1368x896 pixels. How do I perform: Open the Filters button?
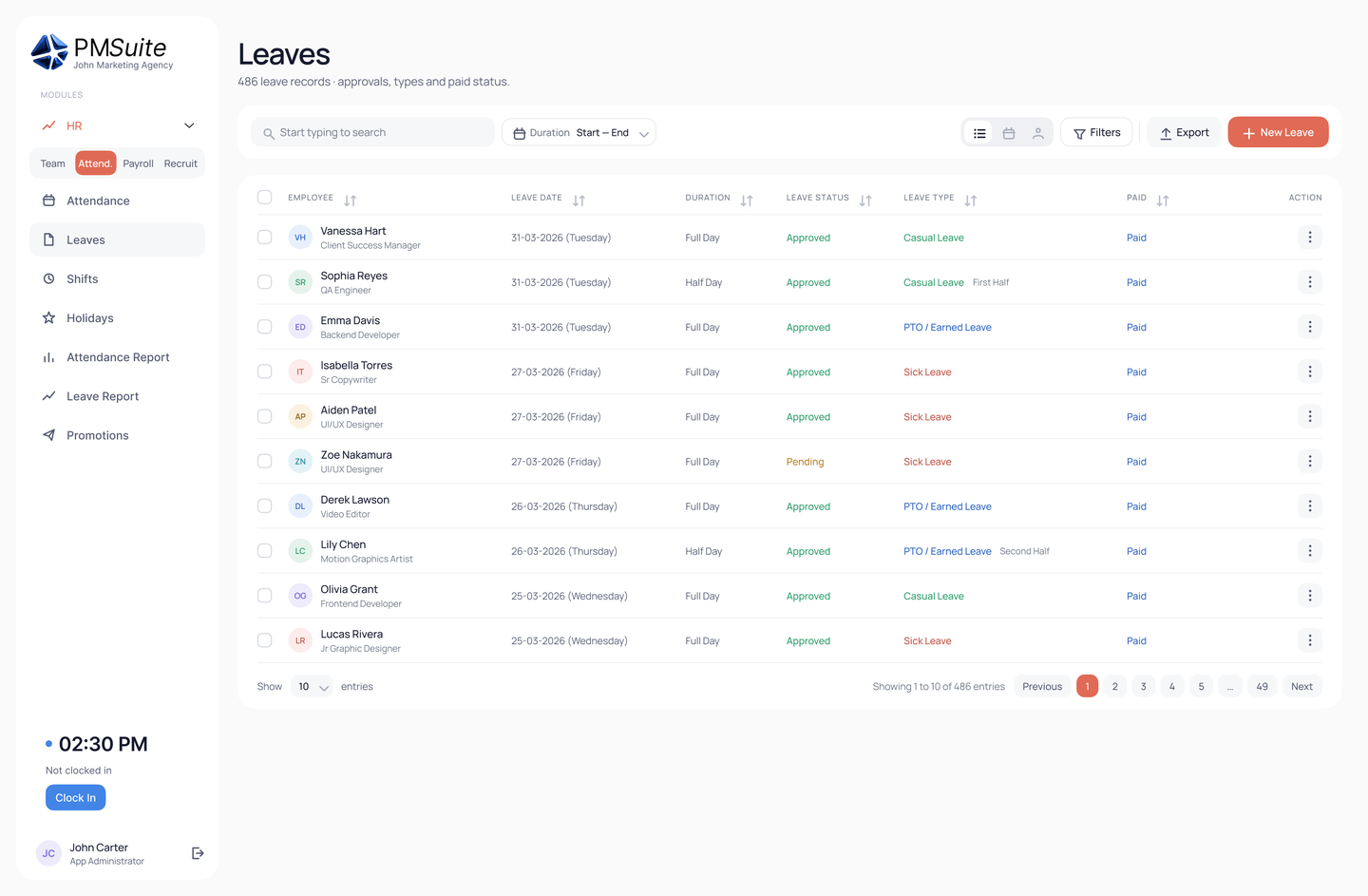[1096, 133]
